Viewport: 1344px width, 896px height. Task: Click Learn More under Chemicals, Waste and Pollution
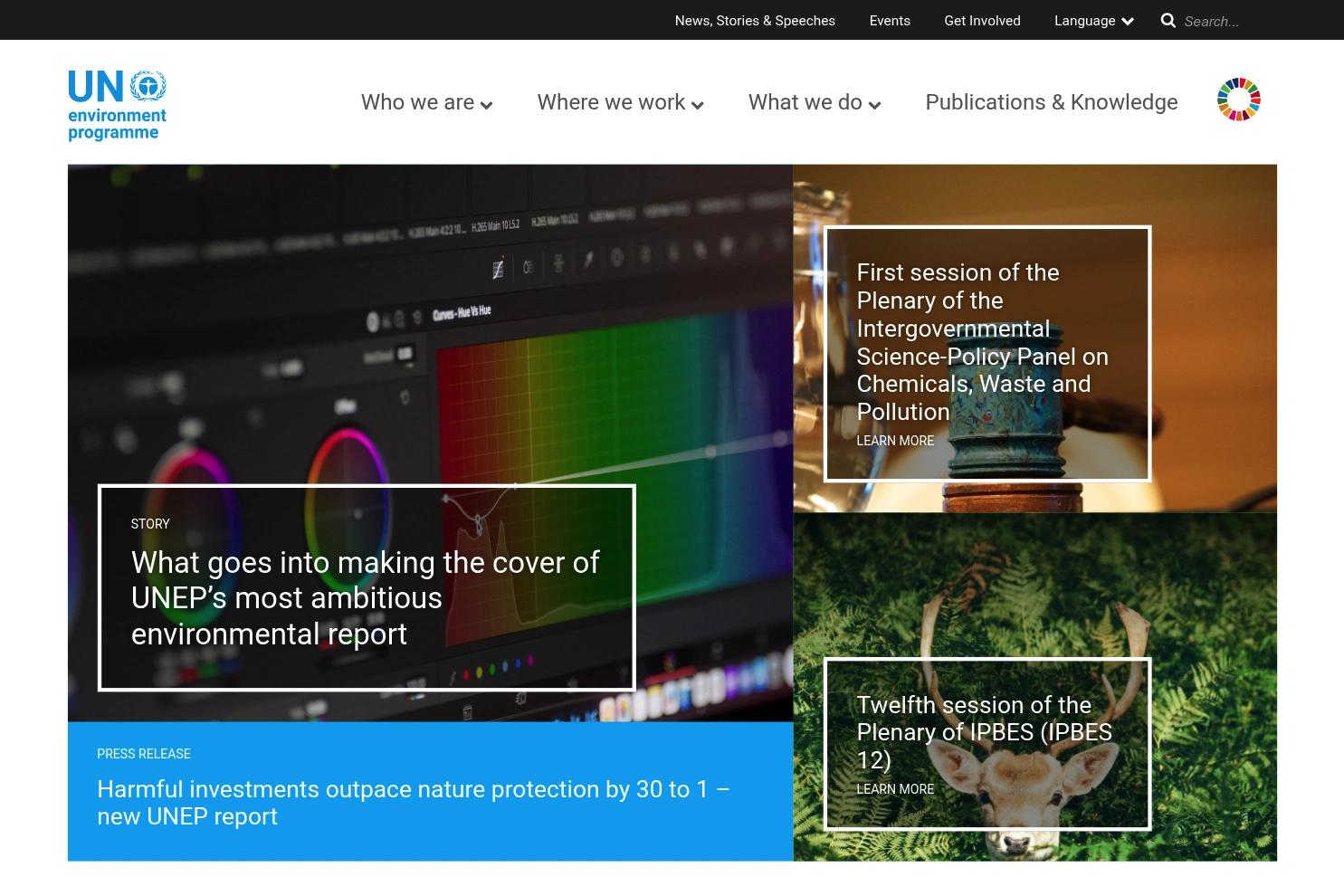[895, 441]
